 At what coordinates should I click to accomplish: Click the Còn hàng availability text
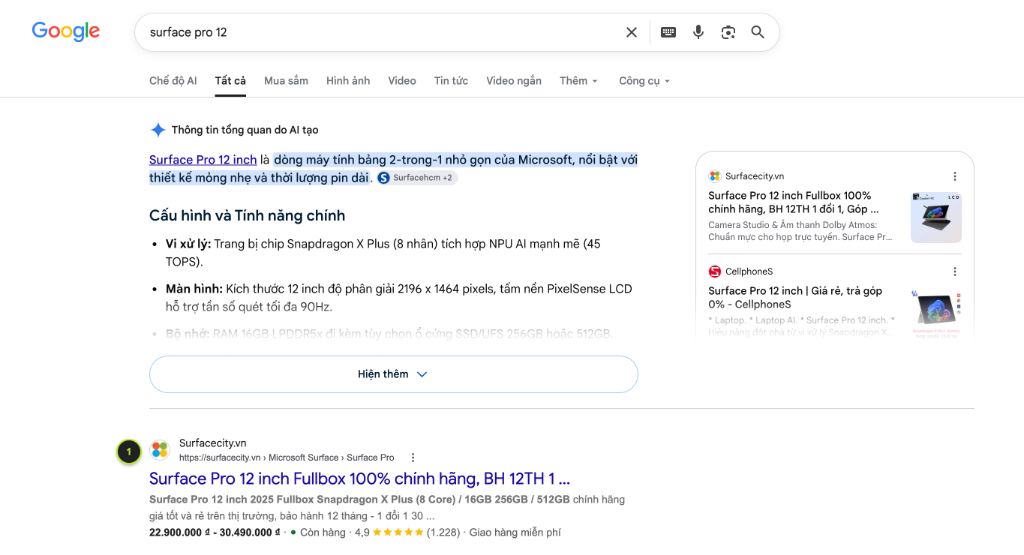(323, 532)
